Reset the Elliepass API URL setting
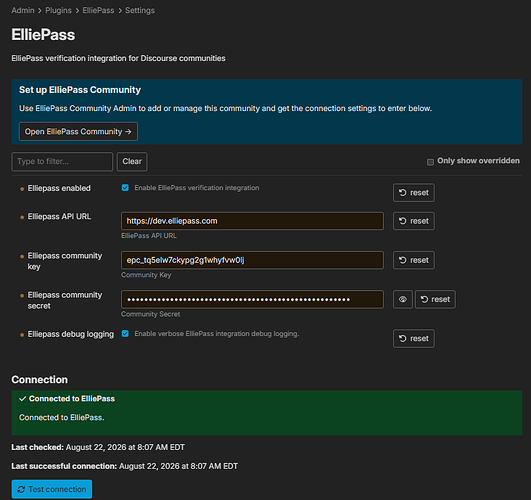This screenshot has height=500, width=531. pyautogui.click(x=413, y=221)
